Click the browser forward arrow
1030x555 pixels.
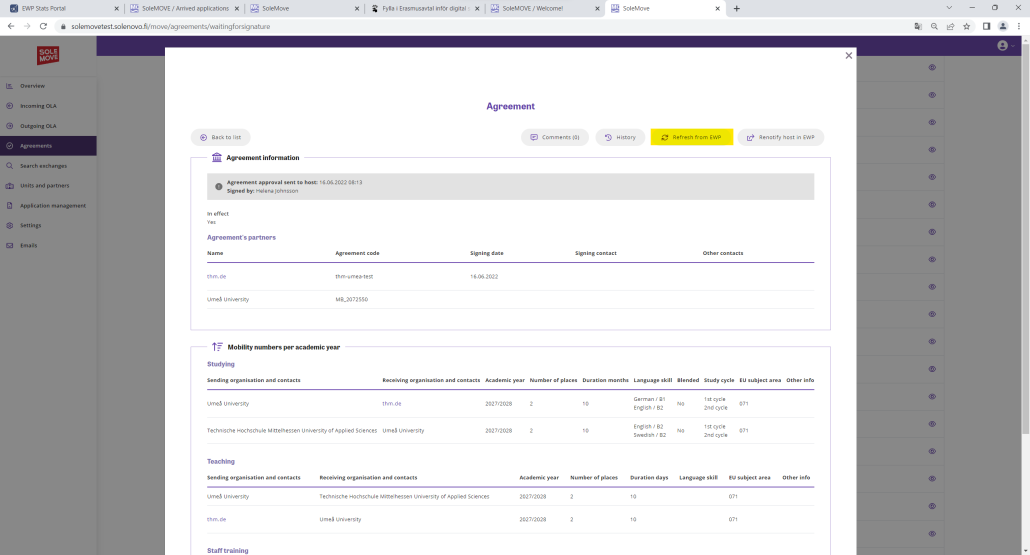tap(27, 26)
